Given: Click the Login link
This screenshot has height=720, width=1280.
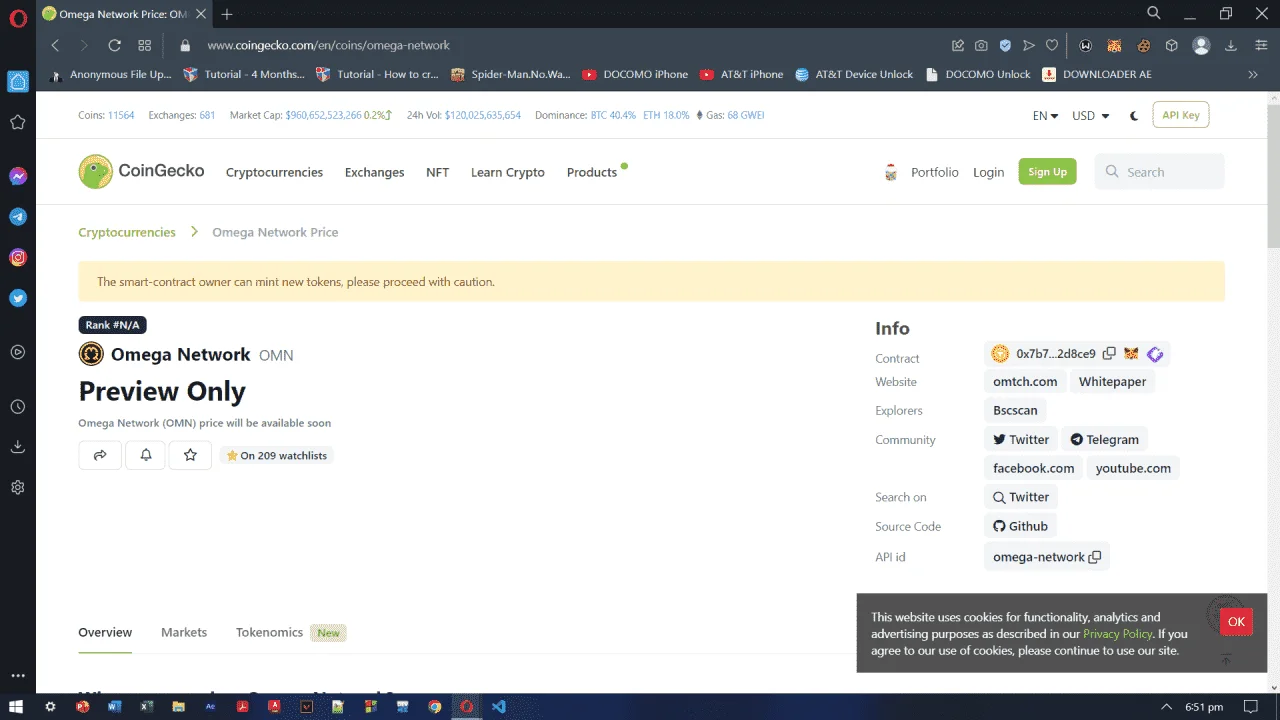Looking at the screenshot, I should coord(988,172).
